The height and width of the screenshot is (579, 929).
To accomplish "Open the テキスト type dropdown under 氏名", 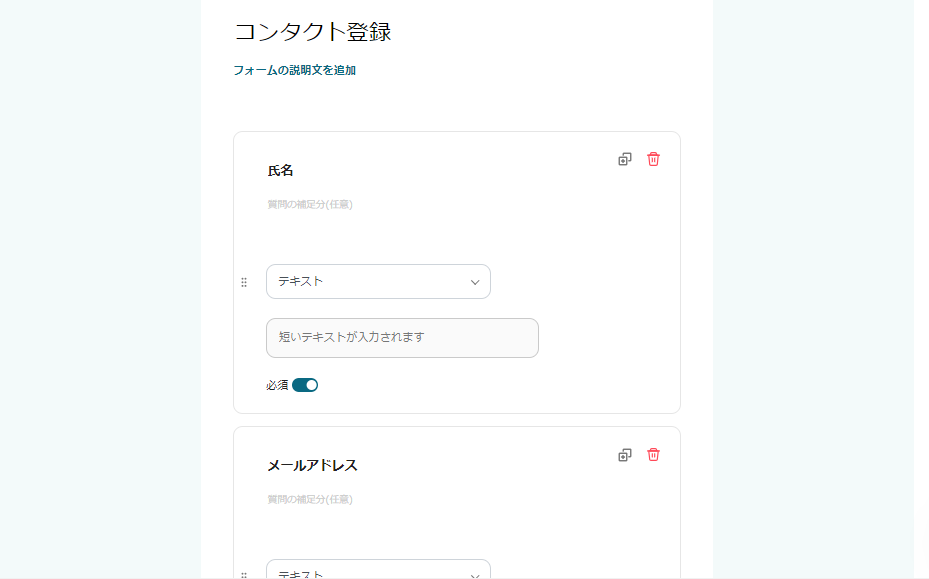I will [378, 281].
